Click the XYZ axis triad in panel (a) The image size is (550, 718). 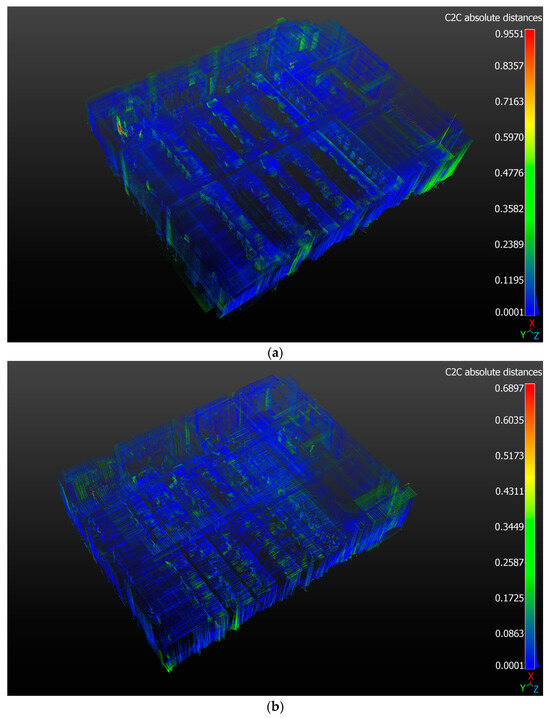[530, 330]
